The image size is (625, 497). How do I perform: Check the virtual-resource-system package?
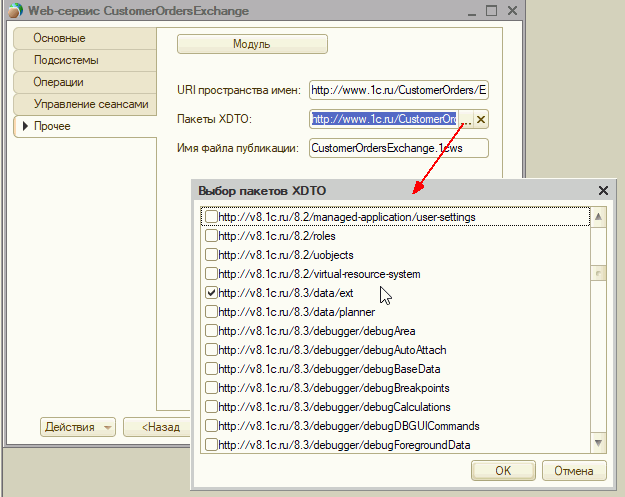pos(211,274)
